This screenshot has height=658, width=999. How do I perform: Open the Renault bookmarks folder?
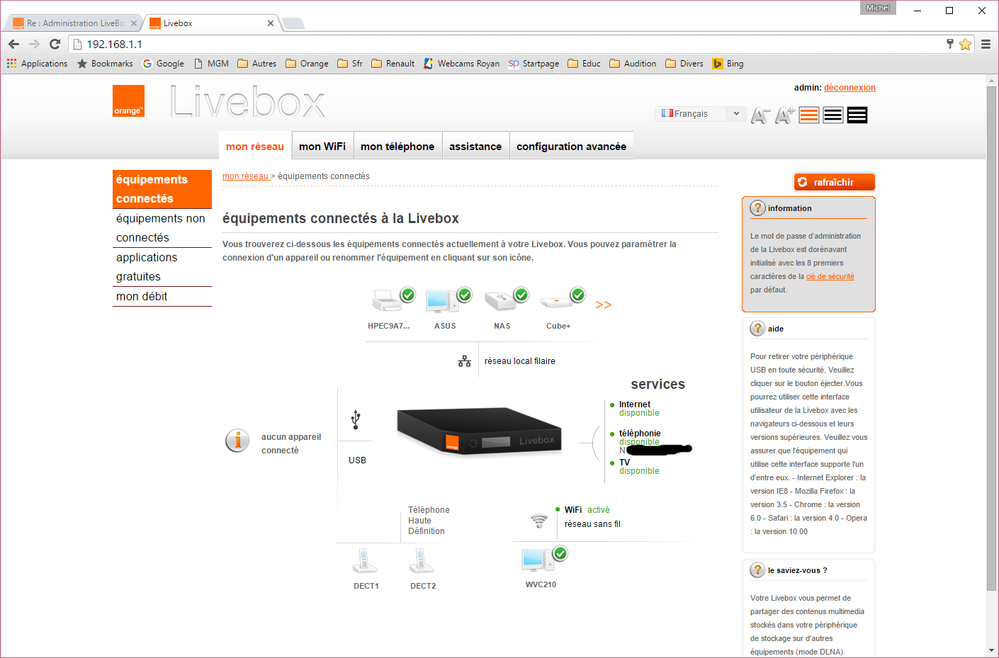(x=392, y=64)
